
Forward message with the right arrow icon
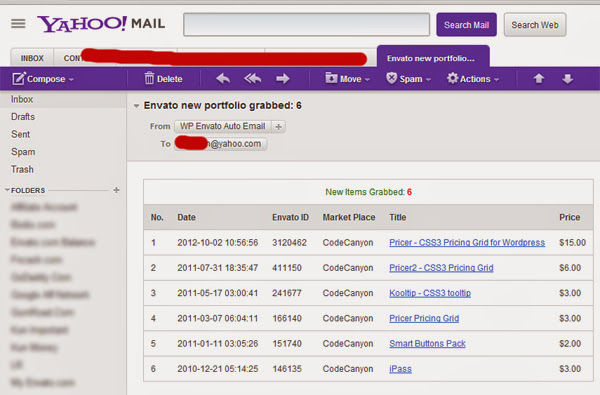[282, 79]
